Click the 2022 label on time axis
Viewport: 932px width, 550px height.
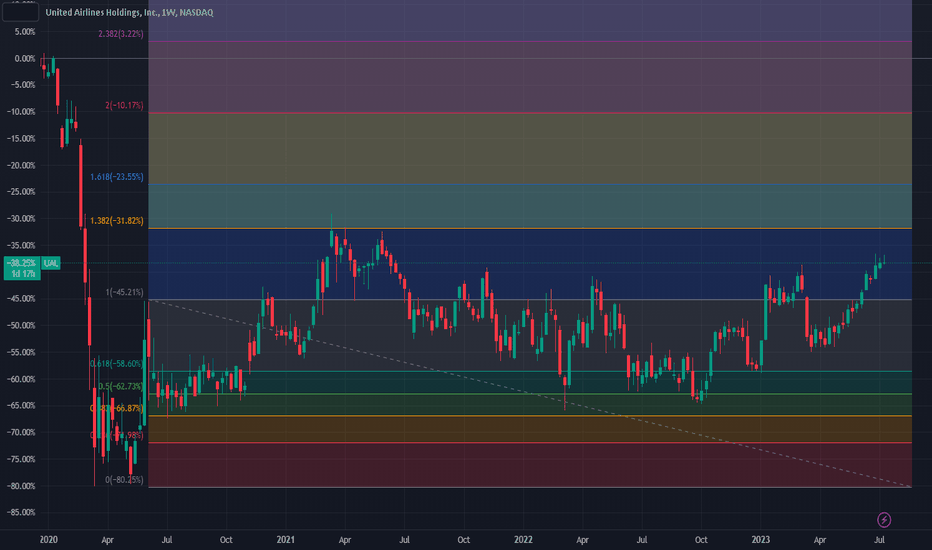pyautogui.click(x=523, y=540)
